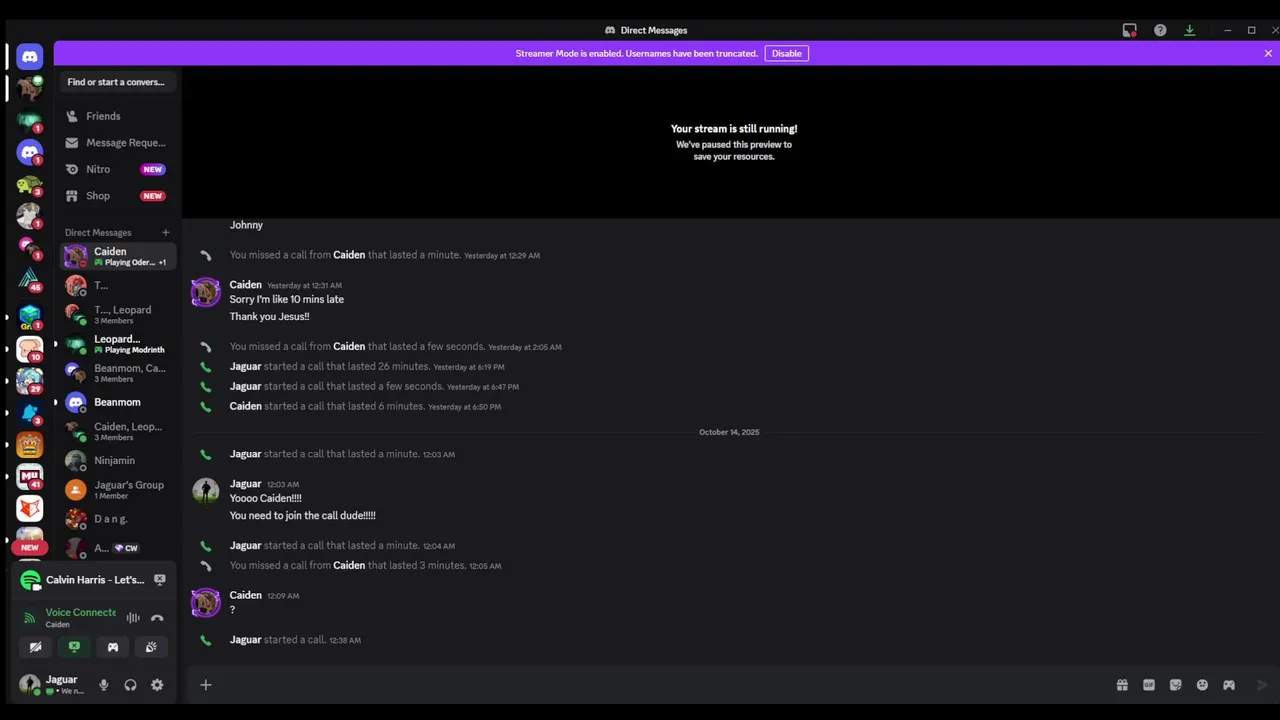The height and width of the screenshot is (720, 1280).
Task: Click Jaguar username on 12:03 AM message
Action: pyautogui.click(x=246, y=484)
